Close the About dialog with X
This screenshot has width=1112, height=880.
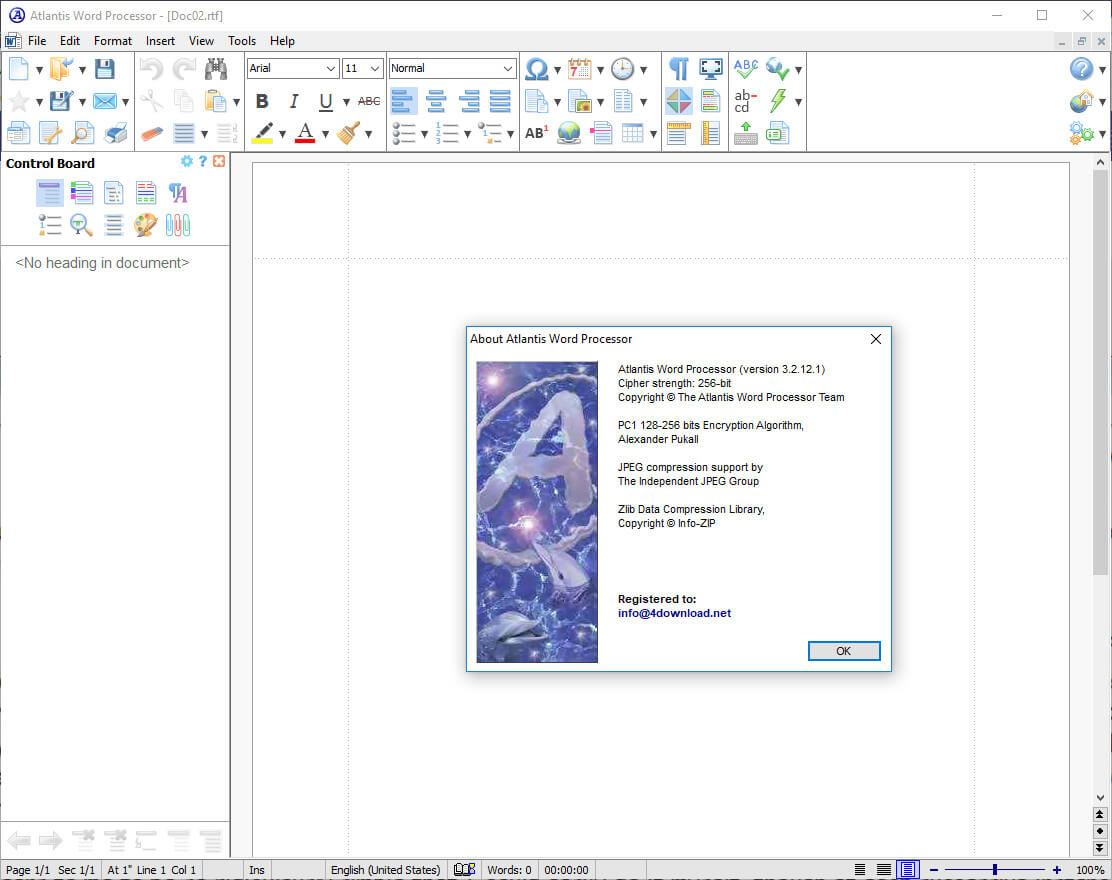[876, 339]
